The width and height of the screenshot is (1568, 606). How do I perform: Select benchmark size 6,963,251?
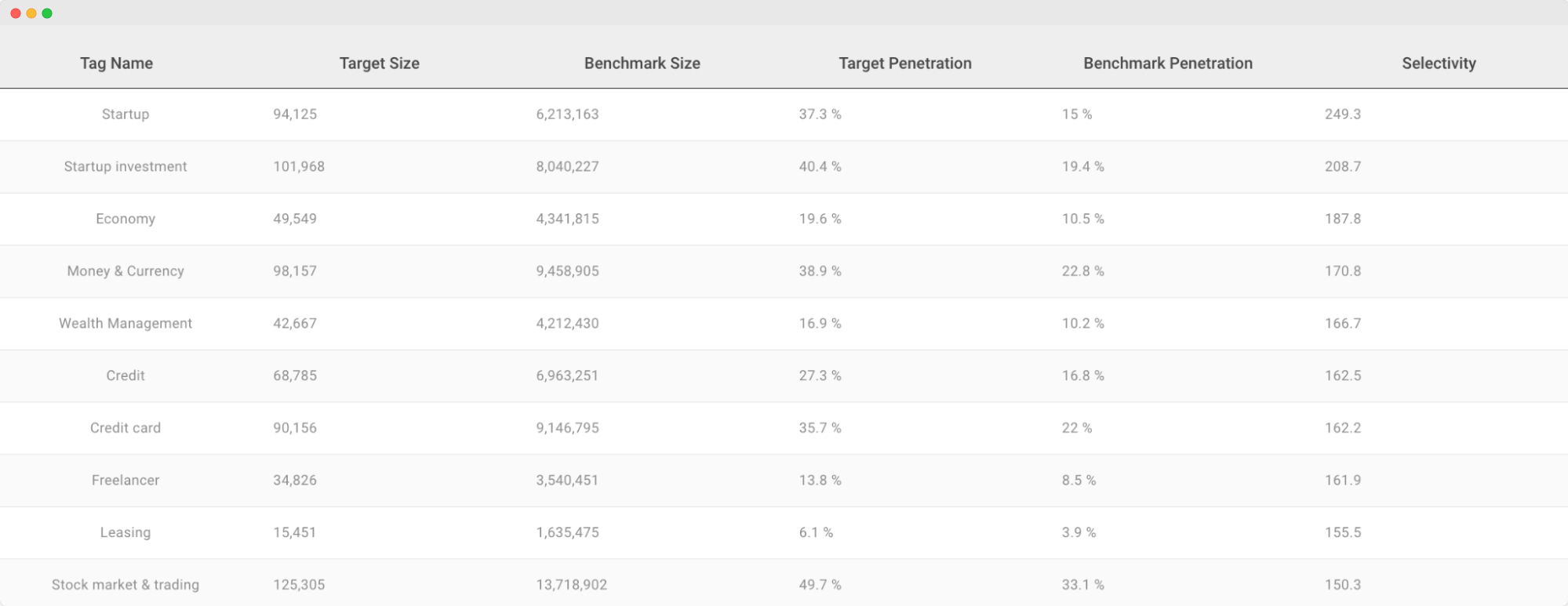point(567,376)
